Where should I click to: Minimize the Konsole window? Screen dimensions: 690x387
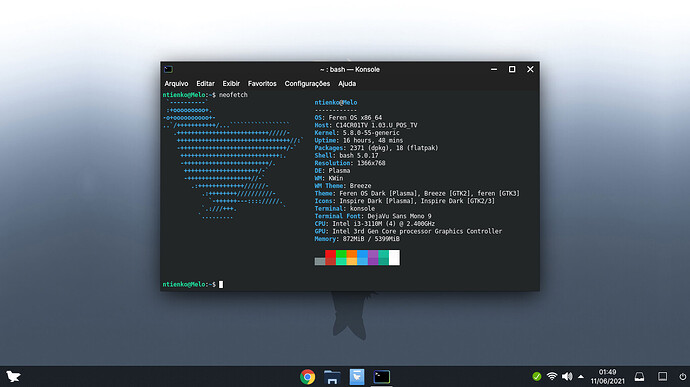pos(494,69)
